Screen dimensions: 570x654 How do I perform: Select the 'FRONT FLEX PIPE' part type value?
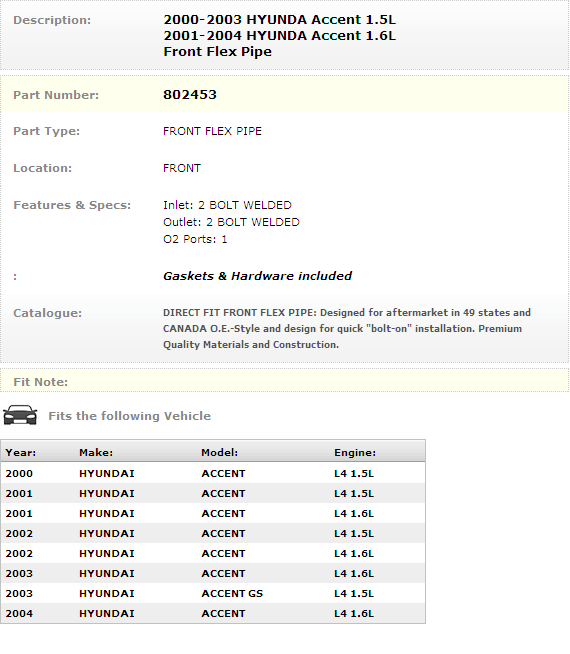pos(212,131)
